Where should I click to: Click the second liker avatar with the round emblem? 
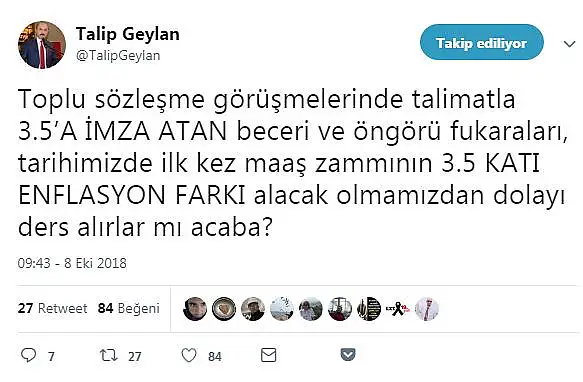(x=224, y=309)
